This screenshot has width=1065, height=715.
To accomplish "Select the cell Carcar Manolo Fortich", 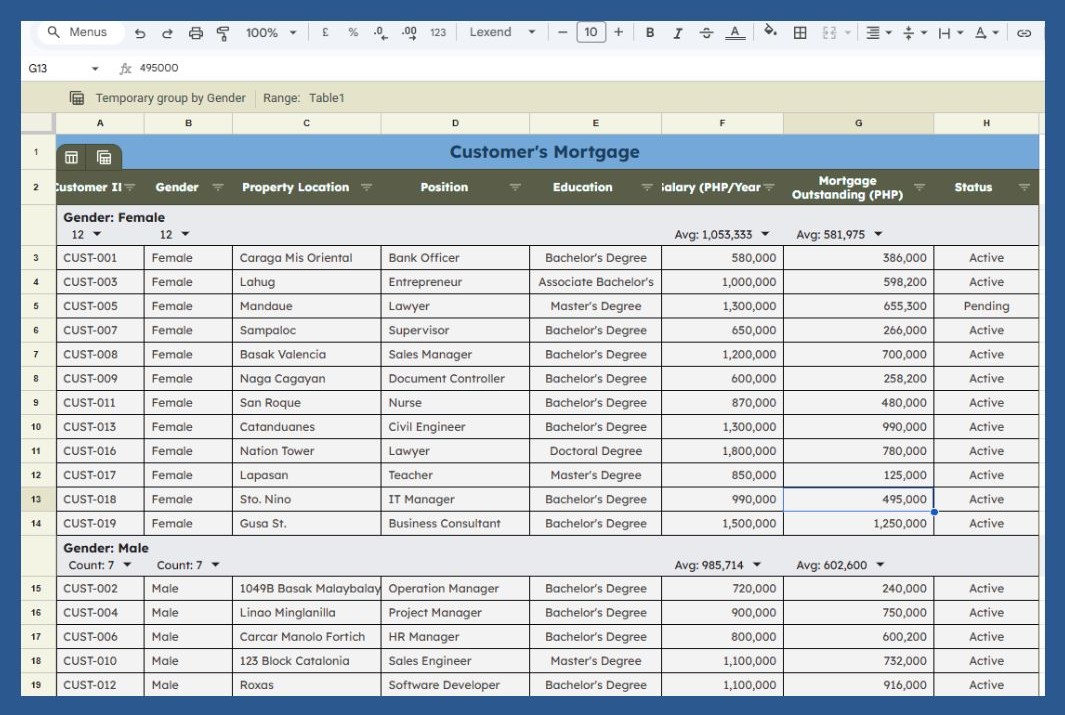I will [306, 637].
